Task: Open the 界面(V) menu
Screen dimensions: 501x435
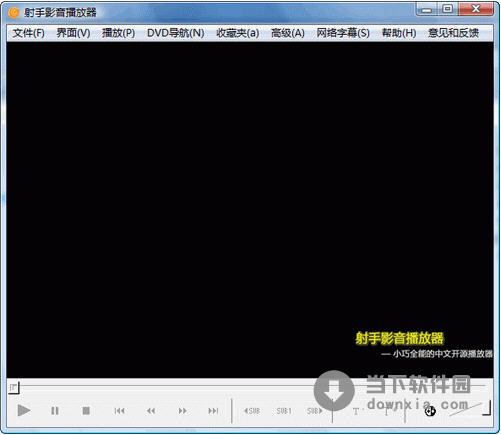Action: click(x=73, y=33)
